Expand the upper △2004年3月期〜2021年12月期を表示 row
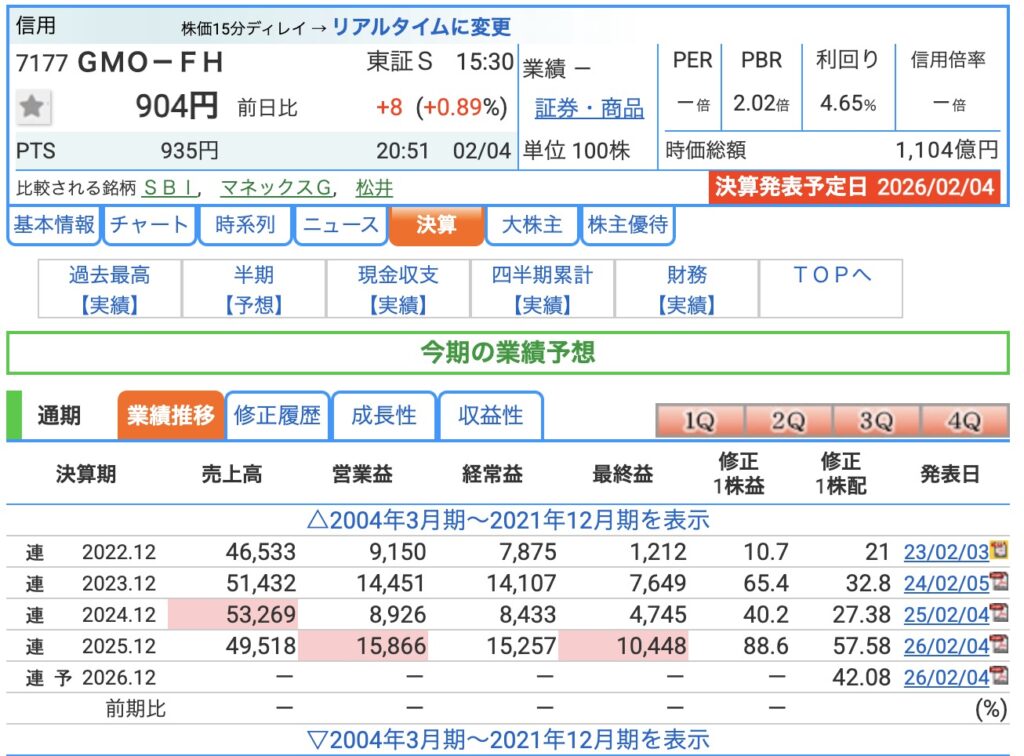Viewport: 1024px width, 756px height. click(x=508, y=520)
